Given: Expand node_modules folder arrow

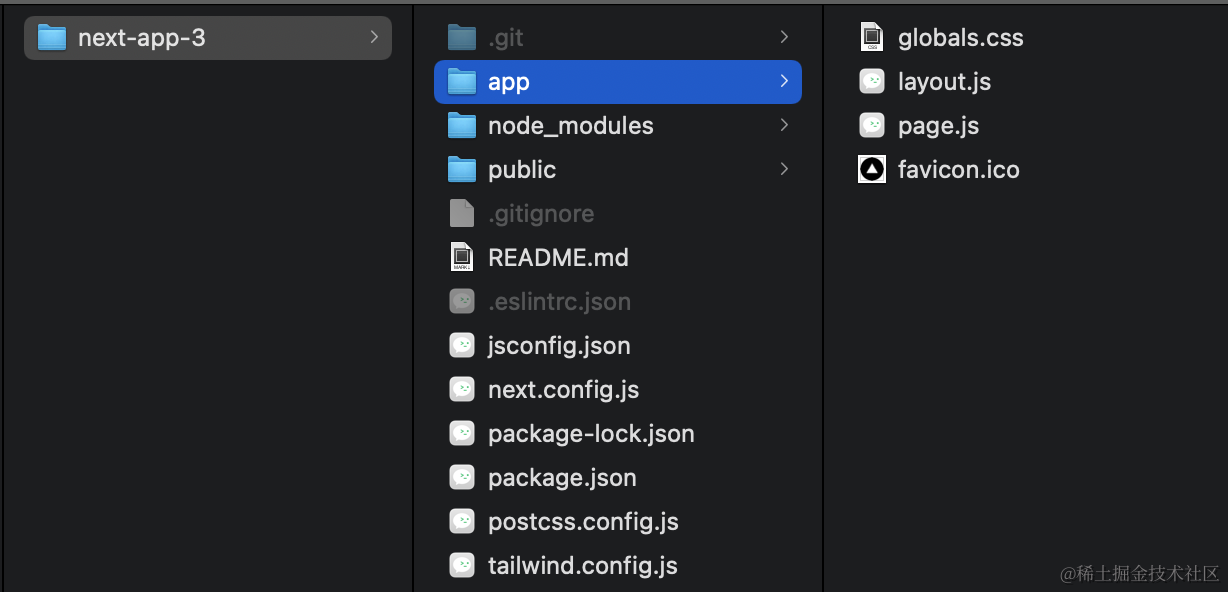Looking at the screenshot, I should (784, 126).
